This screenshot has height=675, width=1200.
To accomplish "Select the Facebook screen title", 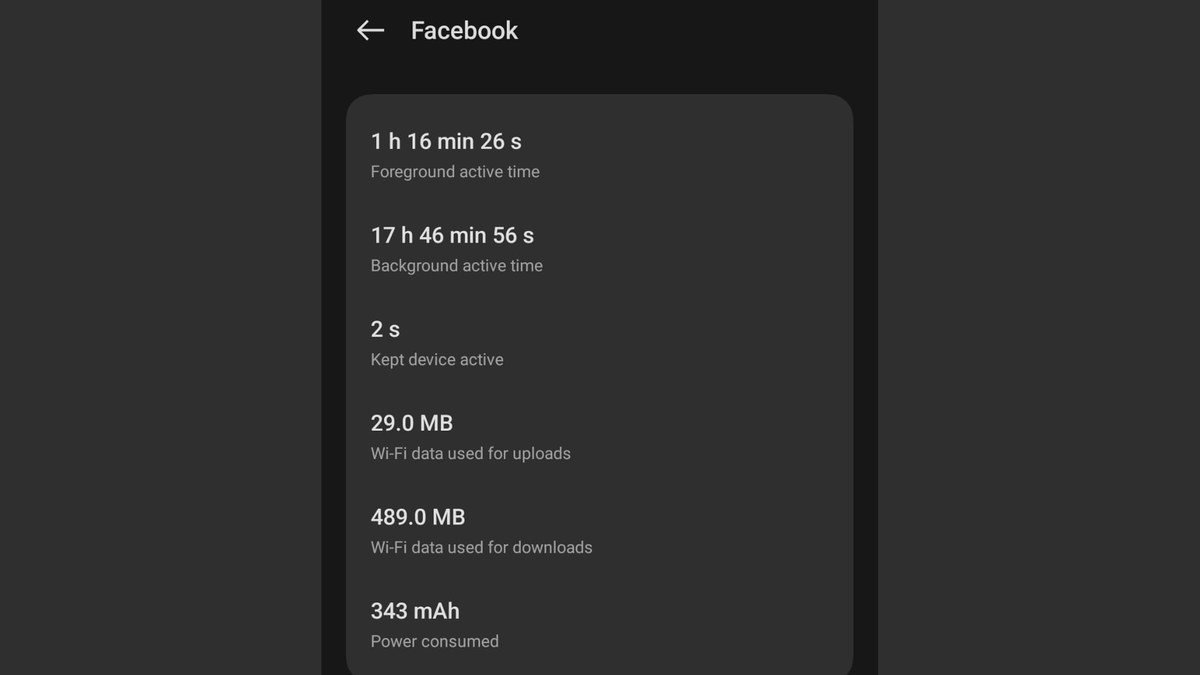I will point(464,31).
